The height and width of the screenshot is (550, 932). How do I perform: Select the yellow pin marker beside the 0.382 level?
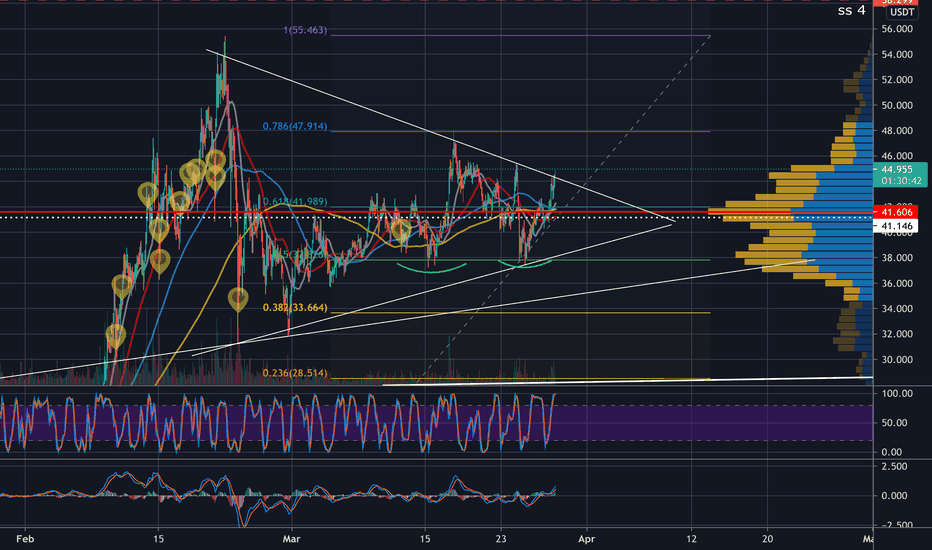pyautogui.click(x=238, y=299)
